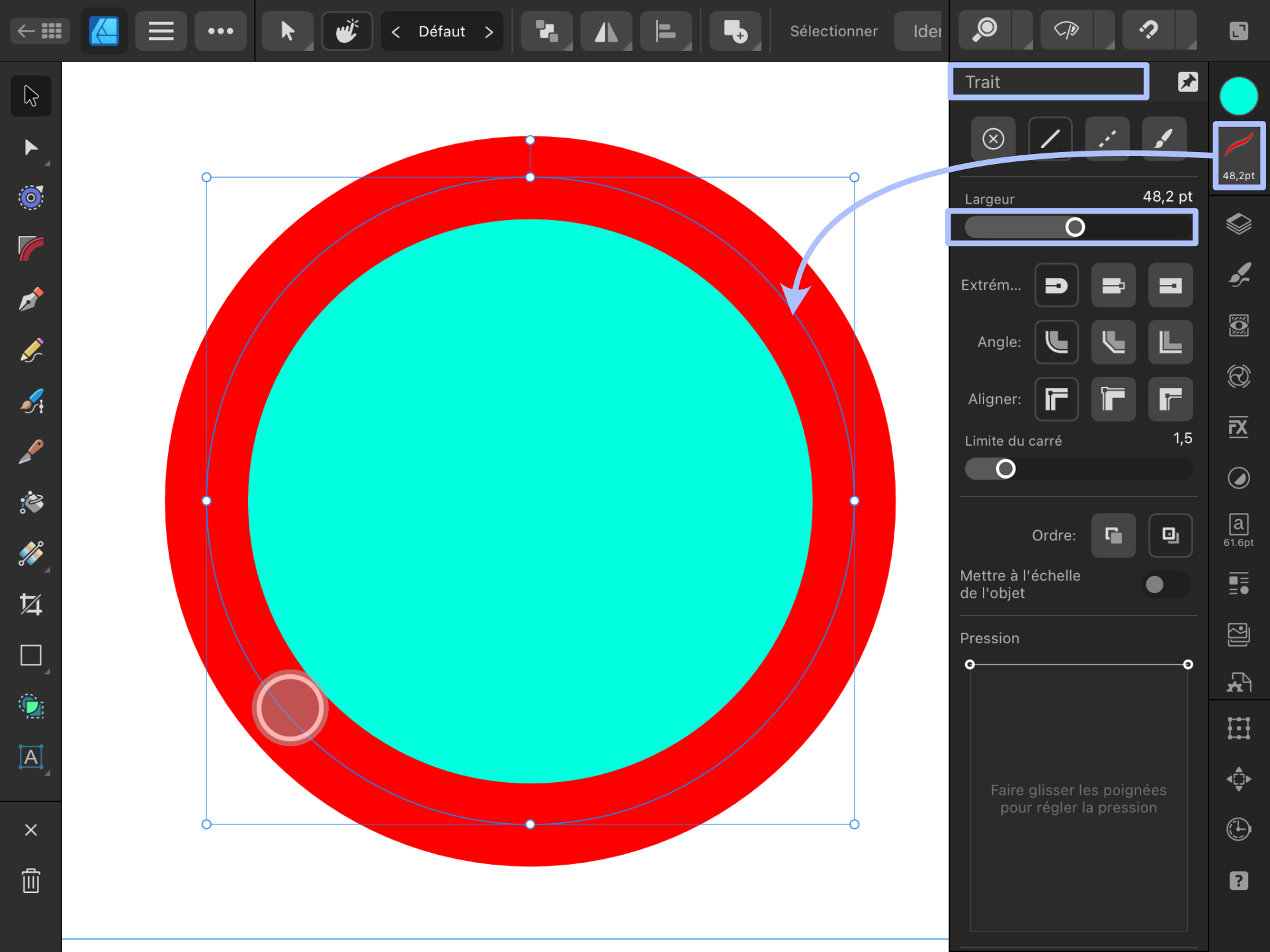Select the Vector Brush tool
The width and height of the screenshot is (1270, 952).
(31, 401)
